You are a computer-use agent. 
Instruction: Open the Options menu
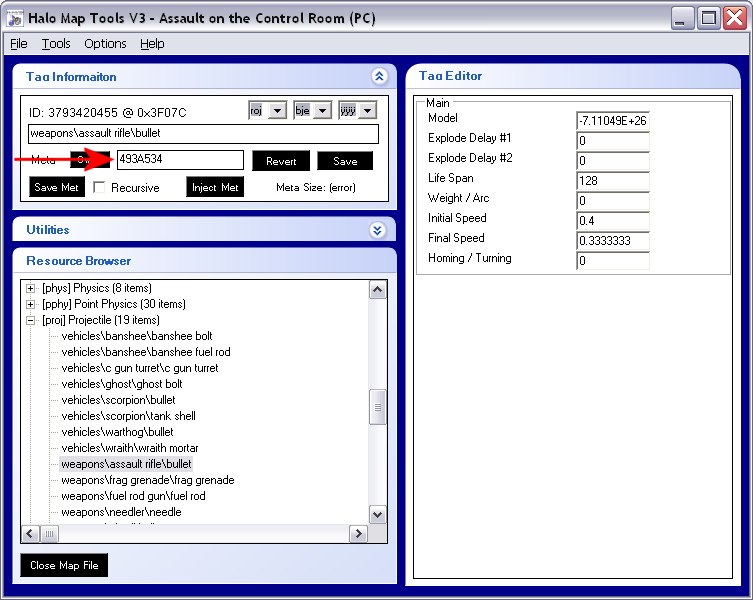(x=105, y=44)
